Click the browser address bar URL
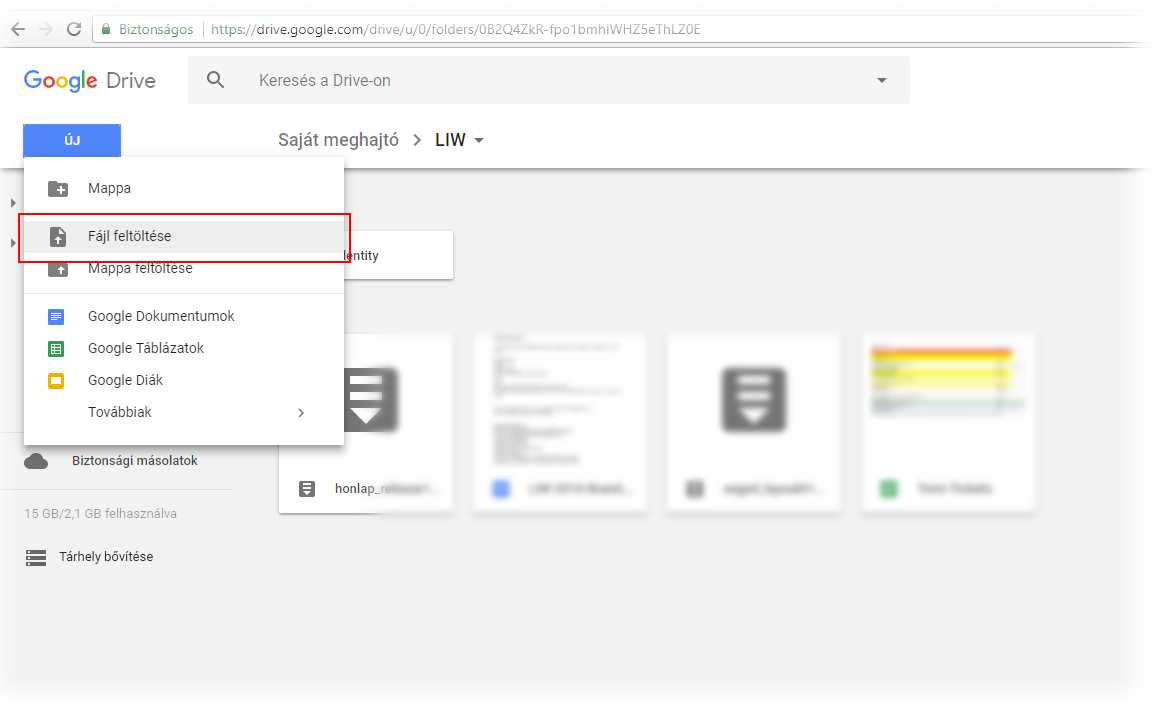Image resolution: width=1159 pixels, height=717 pixels. [x=455, y=29]
